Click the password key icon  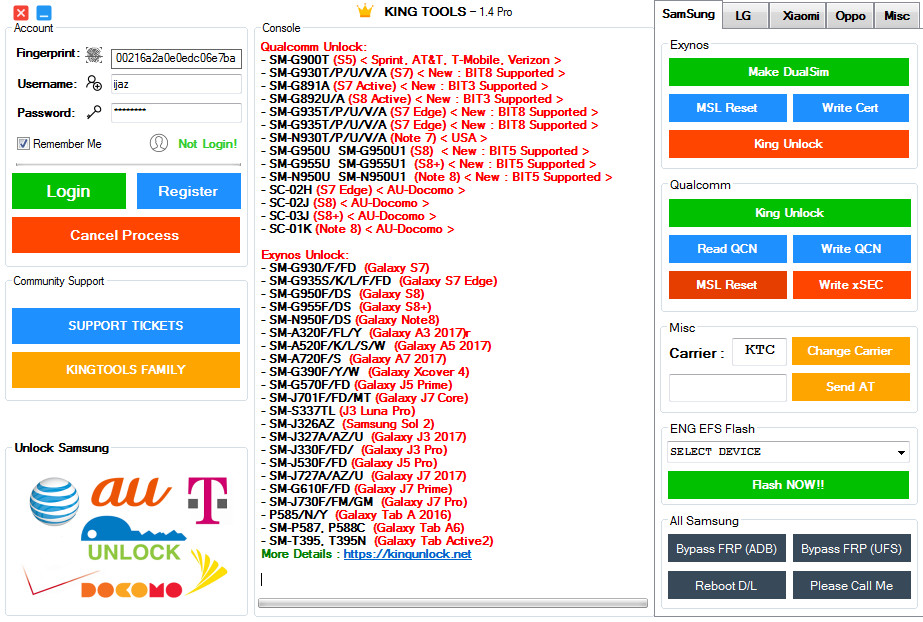coord(94,112)
